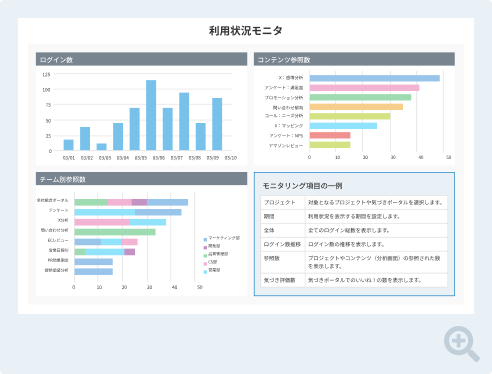Click the マーケティング部 legend swatch

(205, 239)
